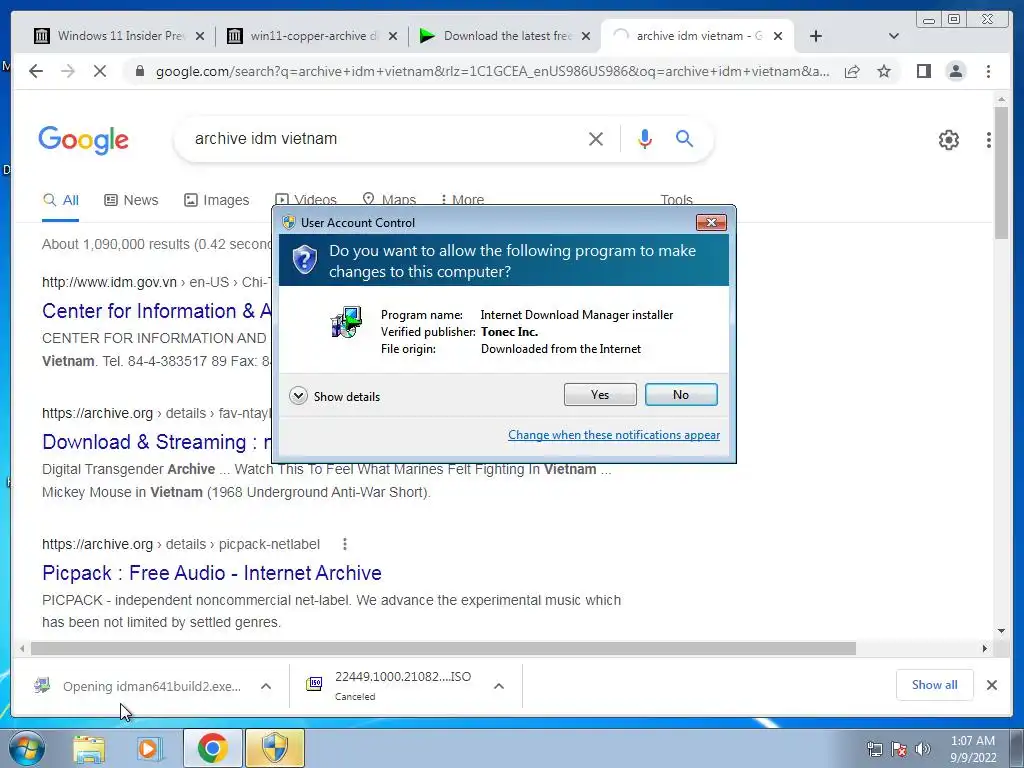1024x768 pixels.
Task: Open the Google apps dots menu
Action: (988, 140)
